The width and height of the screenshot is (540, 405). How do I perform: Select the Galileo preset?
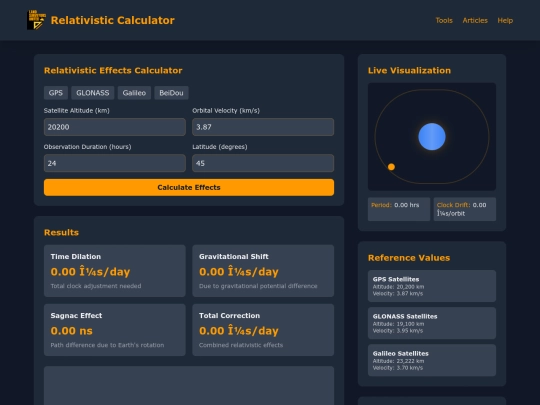tap(134, 93)
